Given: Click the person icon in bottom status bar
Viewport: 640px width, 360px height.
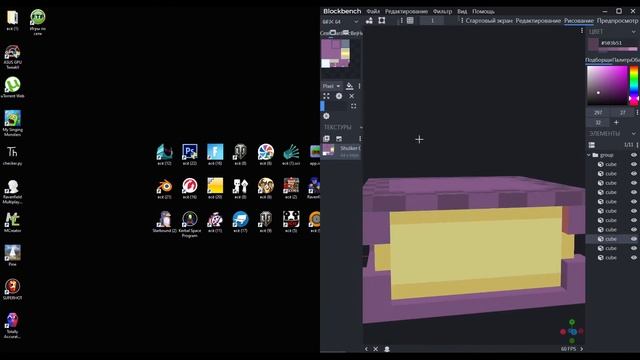Looking at the screenshot, I should point(387,349).
